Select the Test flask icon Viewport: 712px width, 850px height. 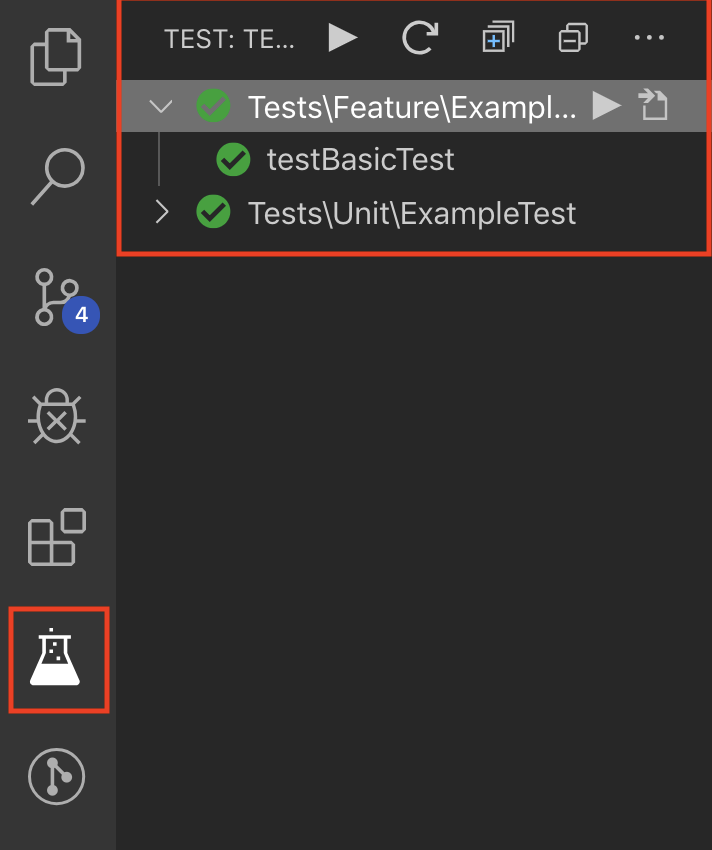pos(57,660)
